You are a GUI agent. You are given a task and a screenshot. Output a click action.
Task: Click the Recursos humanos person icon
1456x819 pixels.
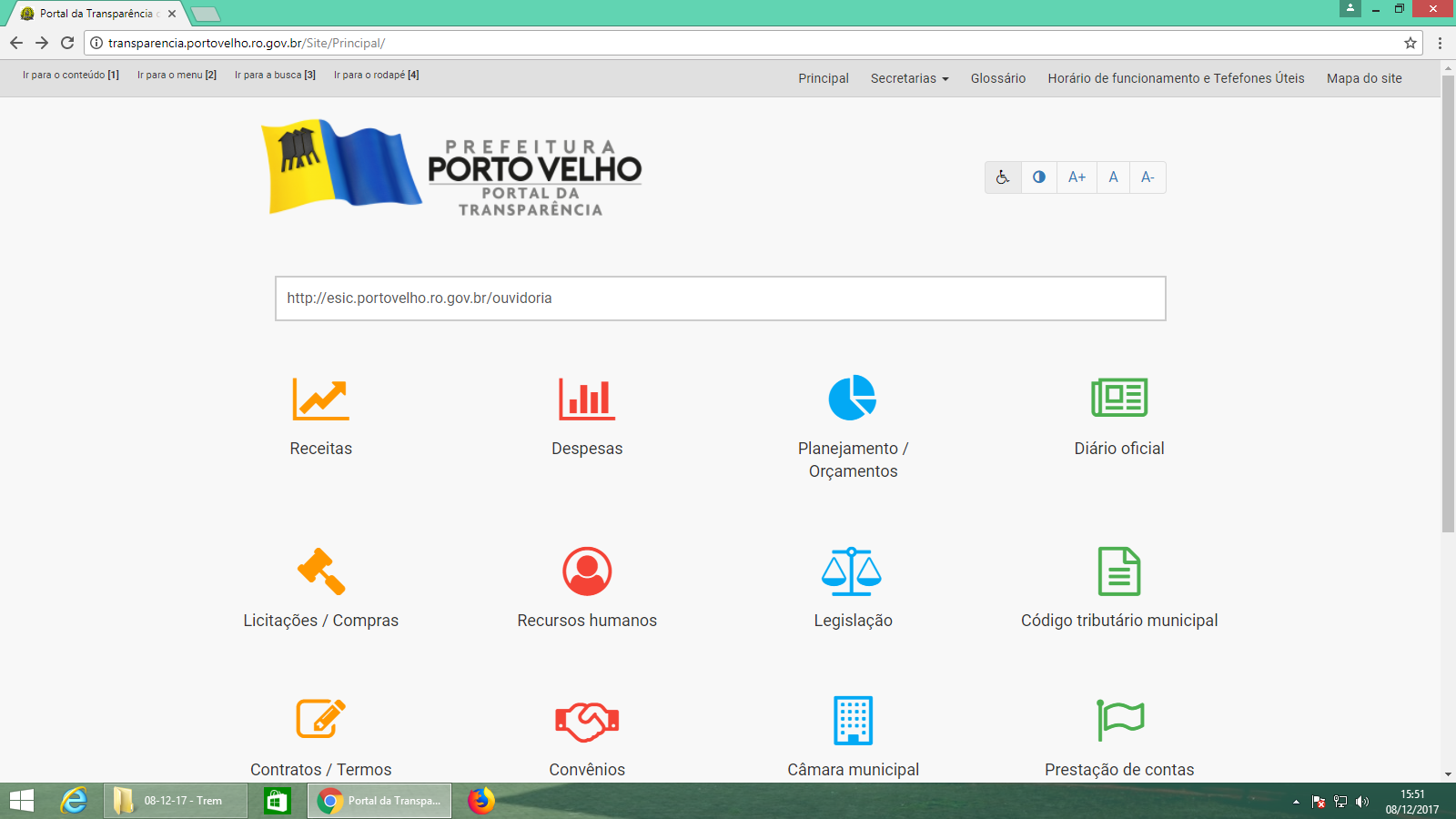coord(587,571)
